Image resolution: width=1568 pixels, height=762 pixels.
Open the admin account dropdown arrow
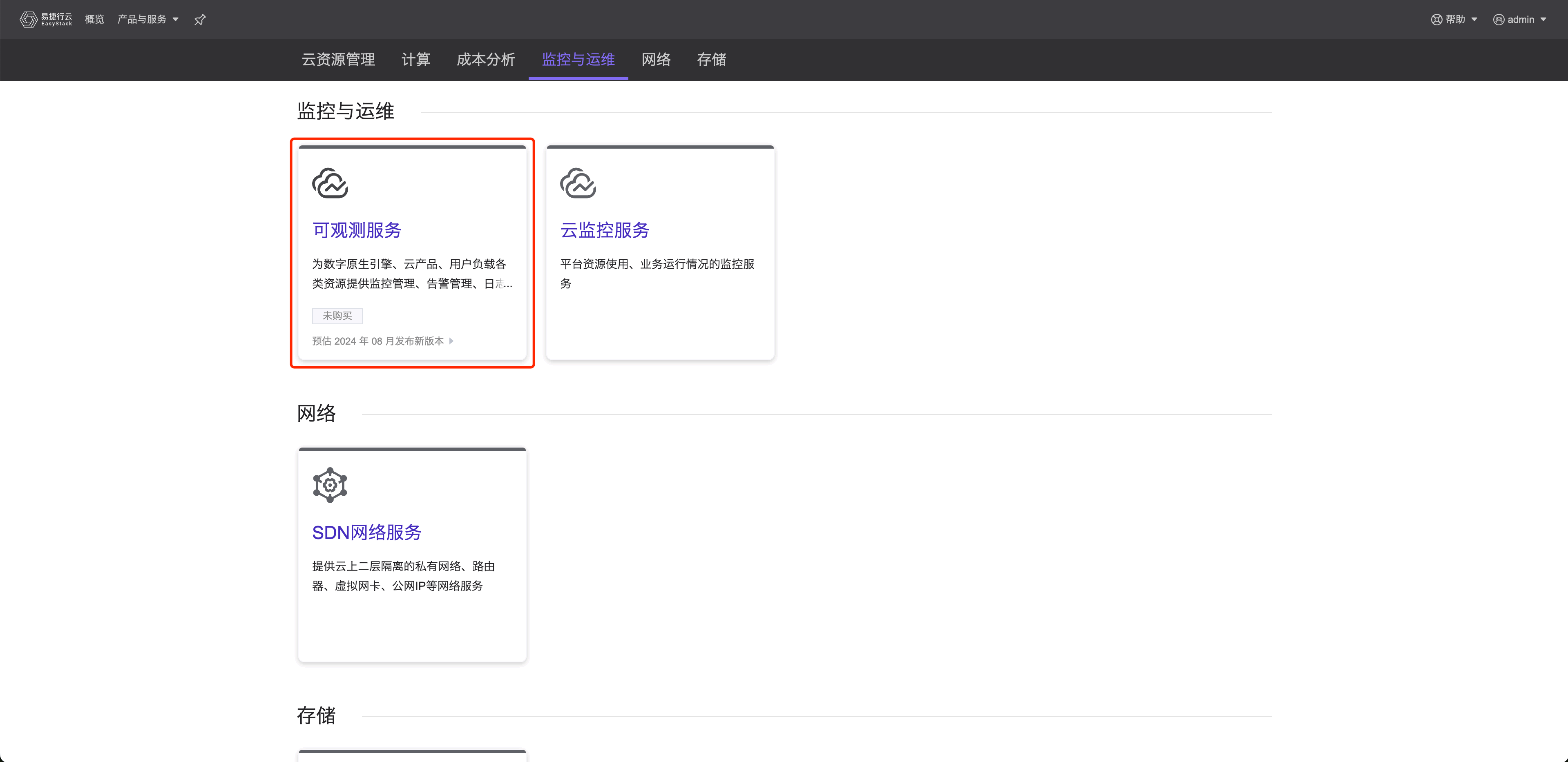(x=1543, y=20)
